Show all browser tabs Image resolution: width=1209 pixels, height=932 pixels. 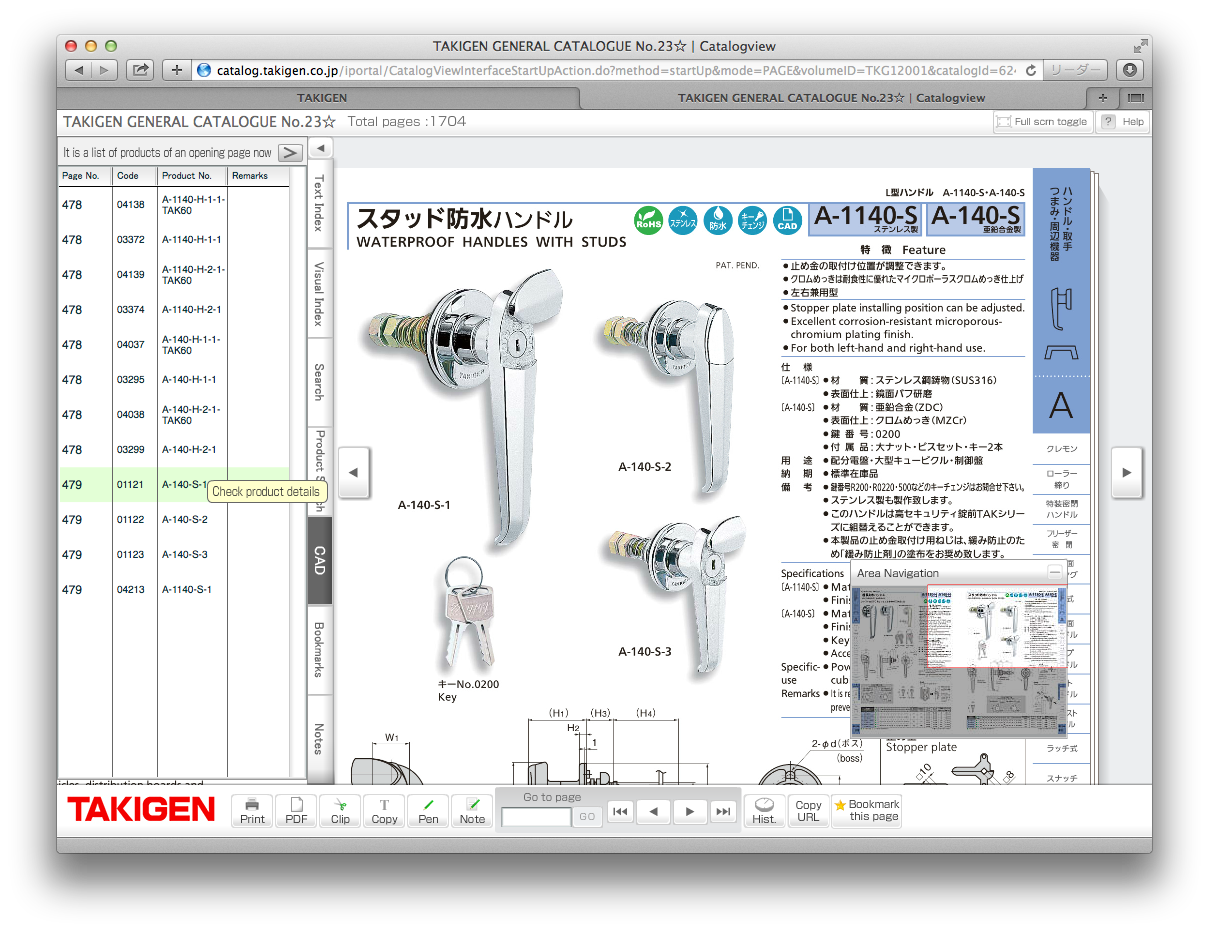[x=1135, y=98]
